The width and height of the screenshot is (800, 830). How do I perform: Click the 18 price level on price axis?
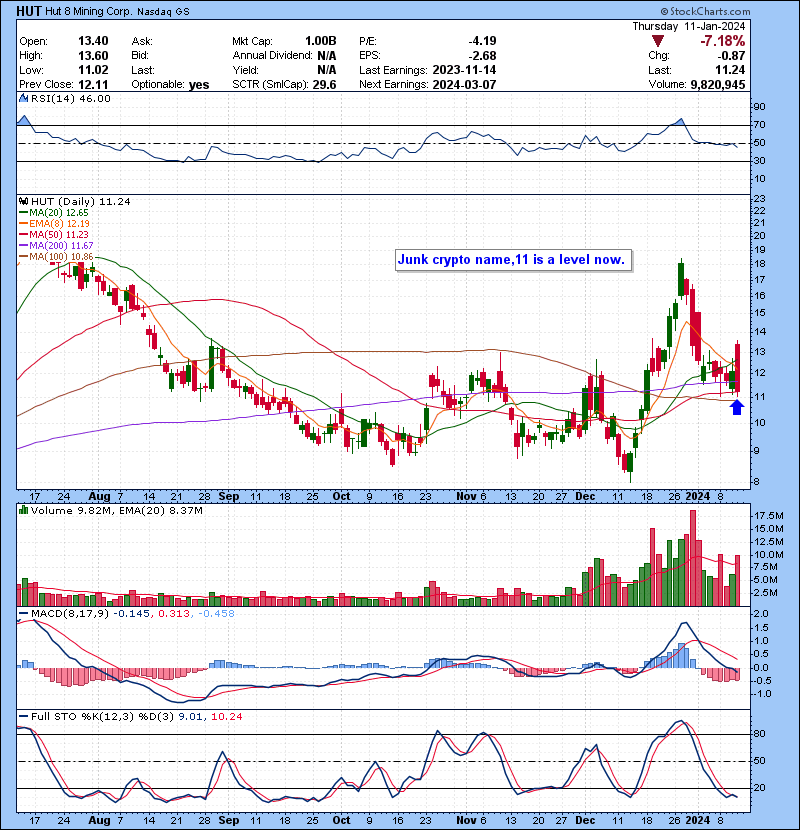pos(759,264)
